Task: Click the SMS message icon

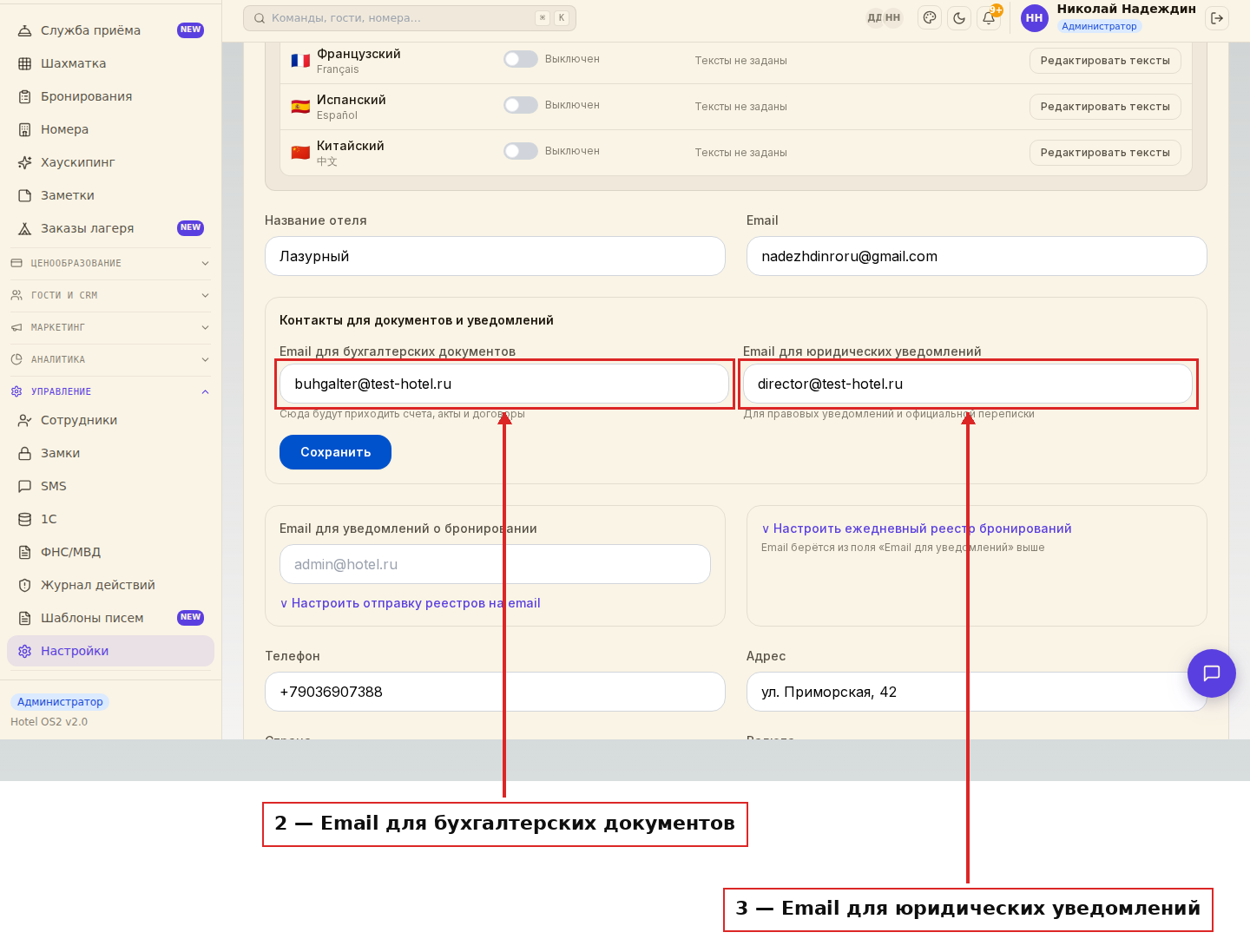Action: [x=25, y=486]
